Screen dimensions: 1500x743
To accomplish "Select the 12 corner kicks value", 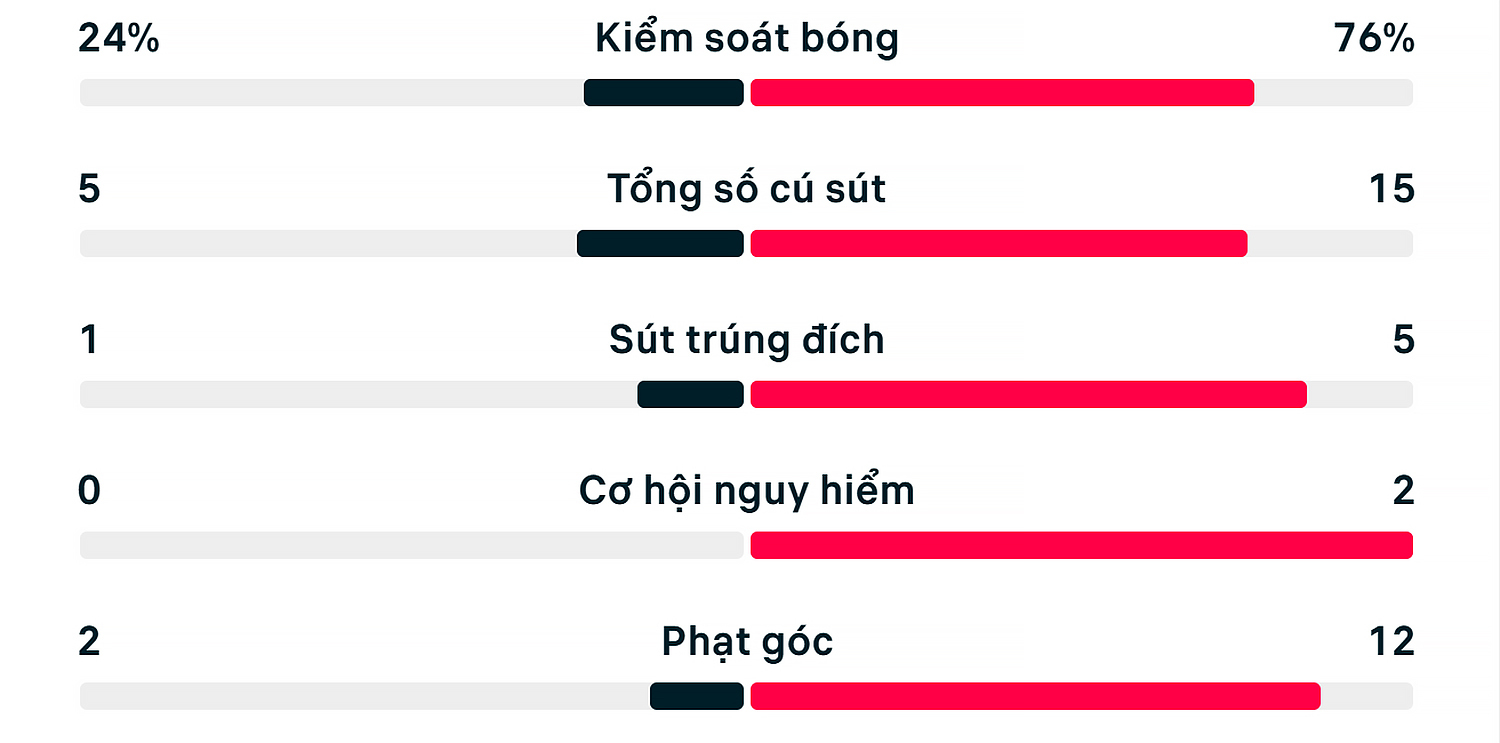I will tap(1392, 642).
